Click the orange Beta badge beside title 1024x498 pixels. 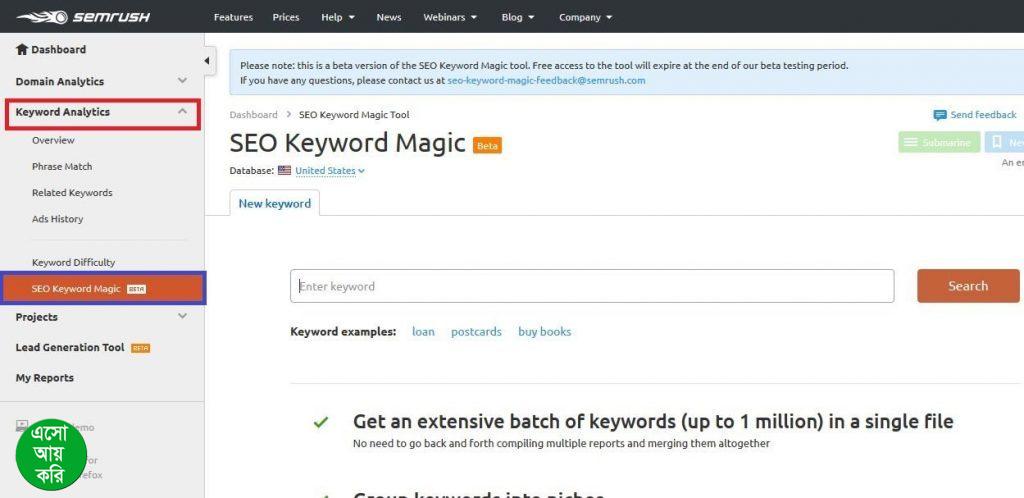point(487,146)
